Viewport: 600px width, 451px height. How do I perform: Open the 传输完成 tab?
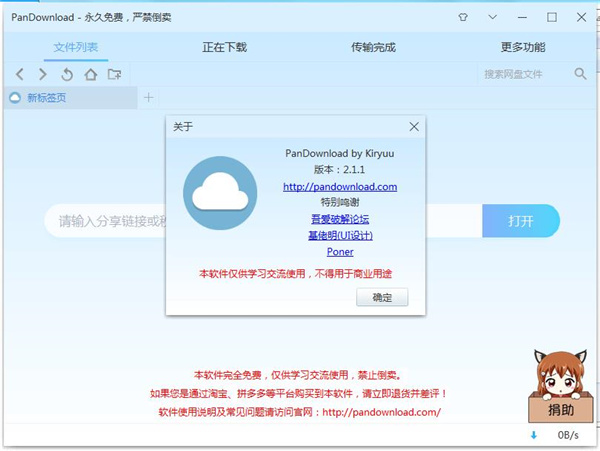374,47
